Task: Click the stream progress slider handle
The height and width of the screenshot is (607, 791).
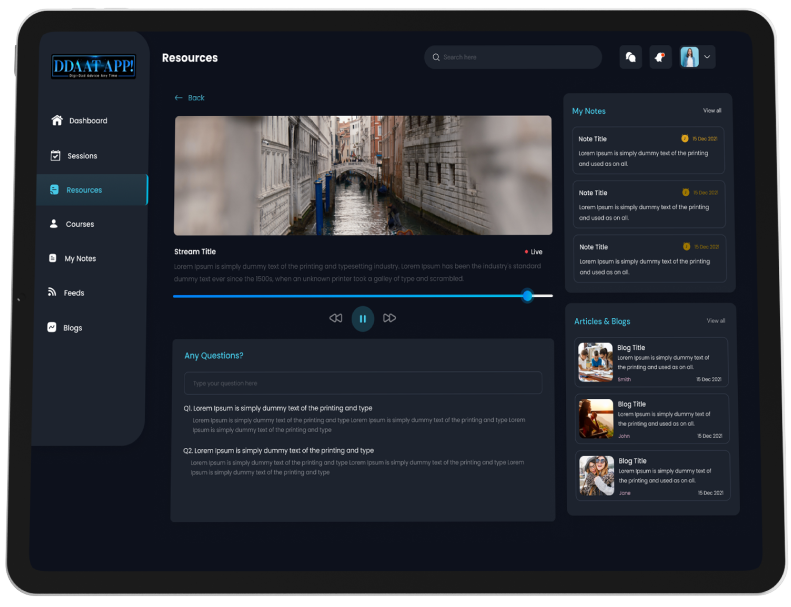Action: 528,296
